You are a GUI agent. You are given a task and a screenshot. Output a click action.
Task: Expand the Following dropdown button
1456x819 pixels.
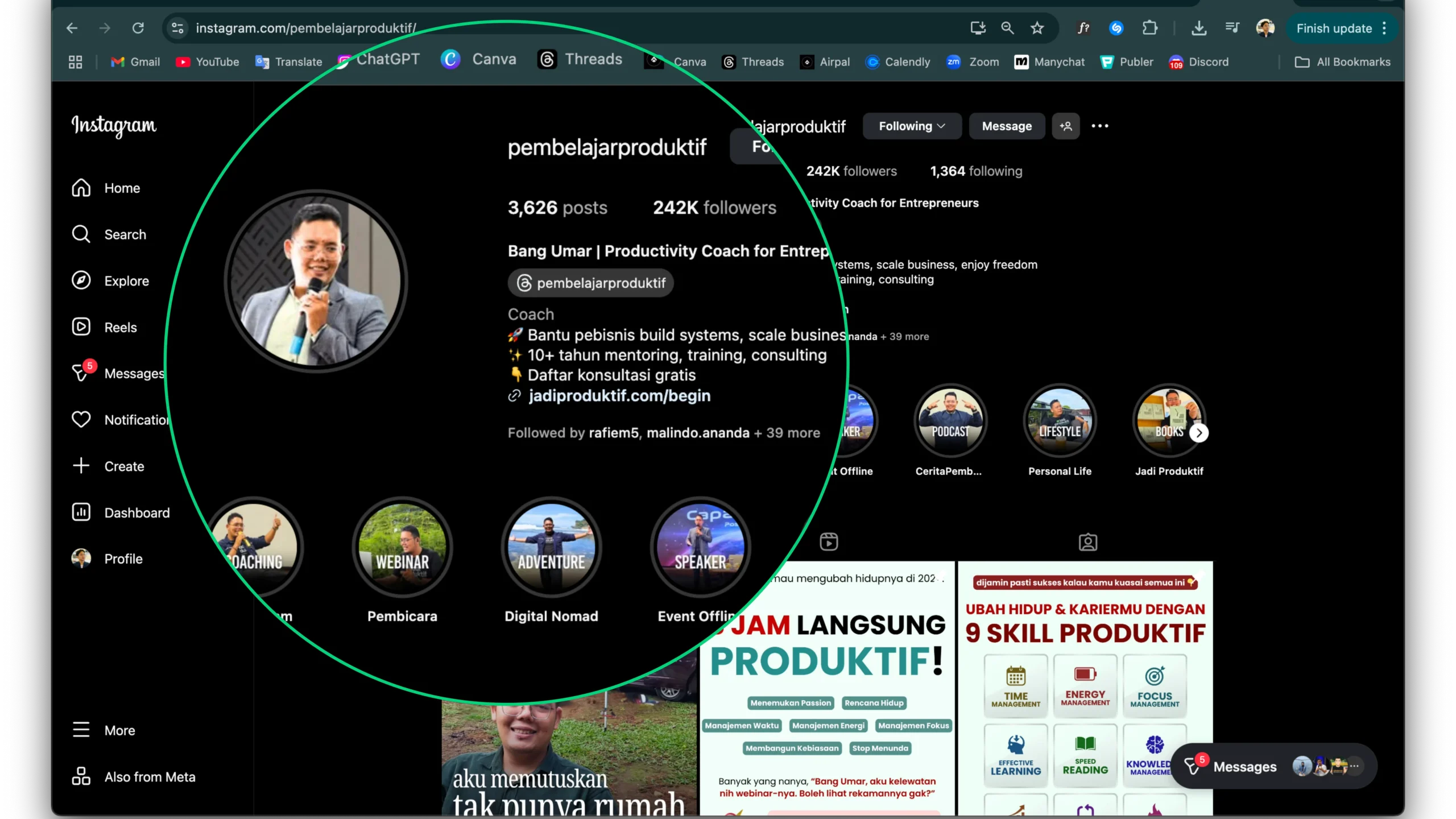point(912,126)
